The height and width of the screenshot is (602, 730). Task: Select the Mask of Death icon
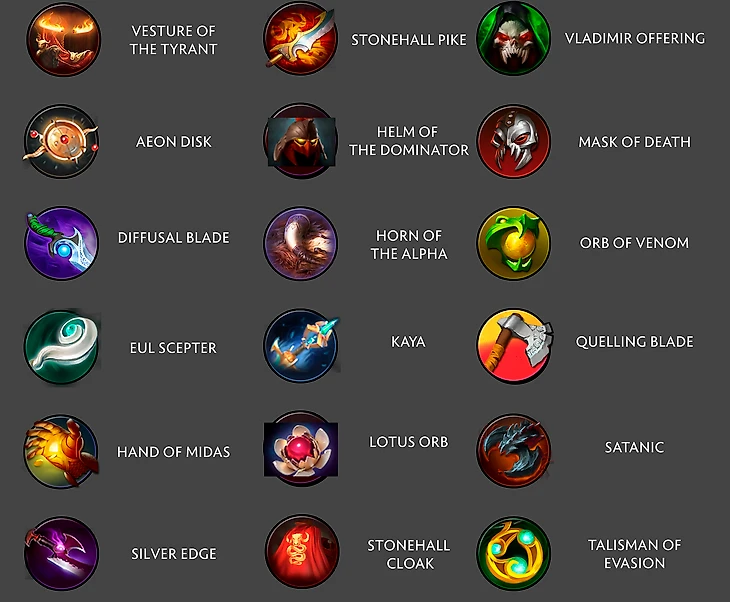click(x=514, y=142)
